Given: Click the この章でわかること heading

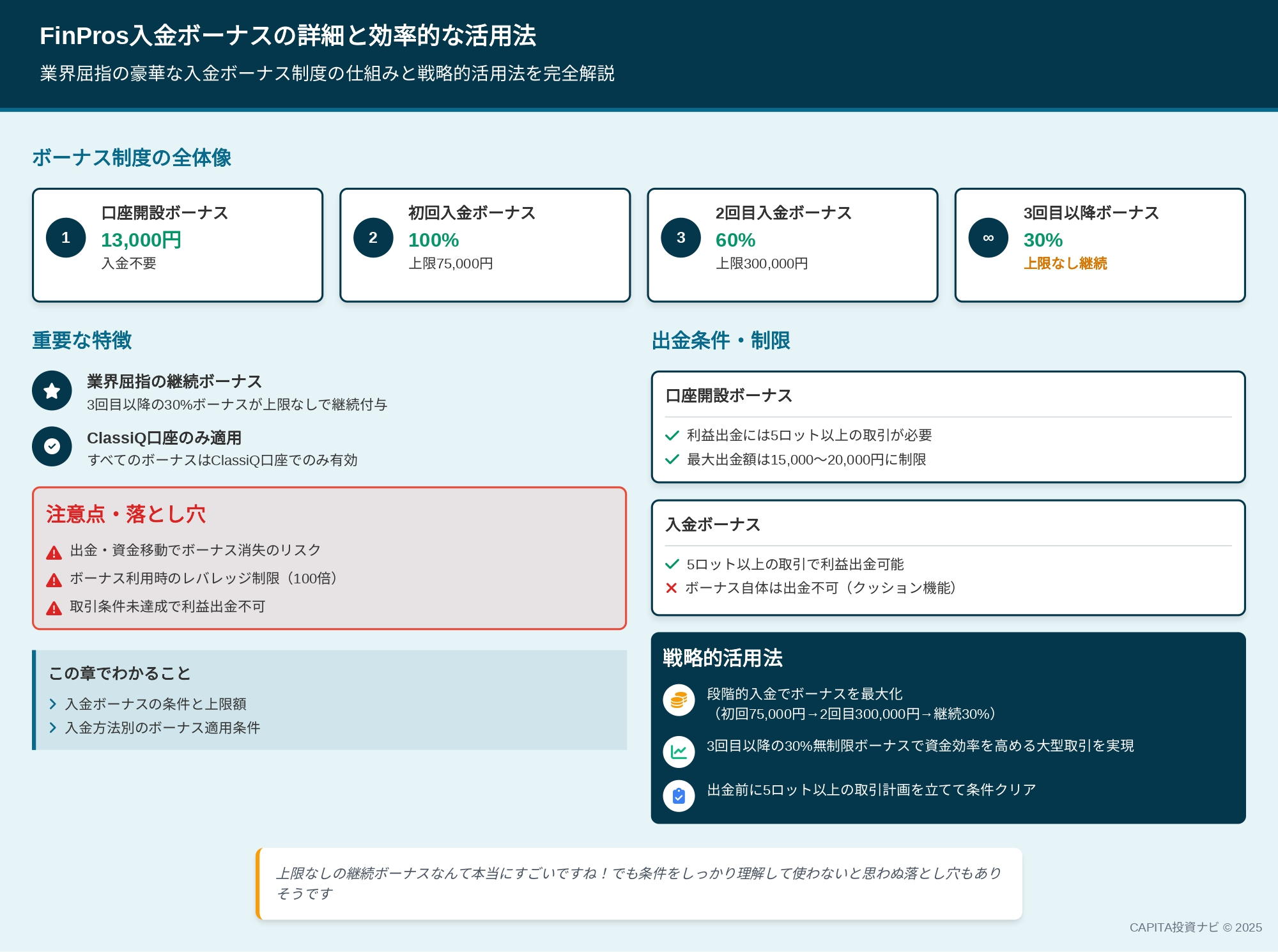Looking at the screenshot, I should pyautogui.click(x=120, y=673).
